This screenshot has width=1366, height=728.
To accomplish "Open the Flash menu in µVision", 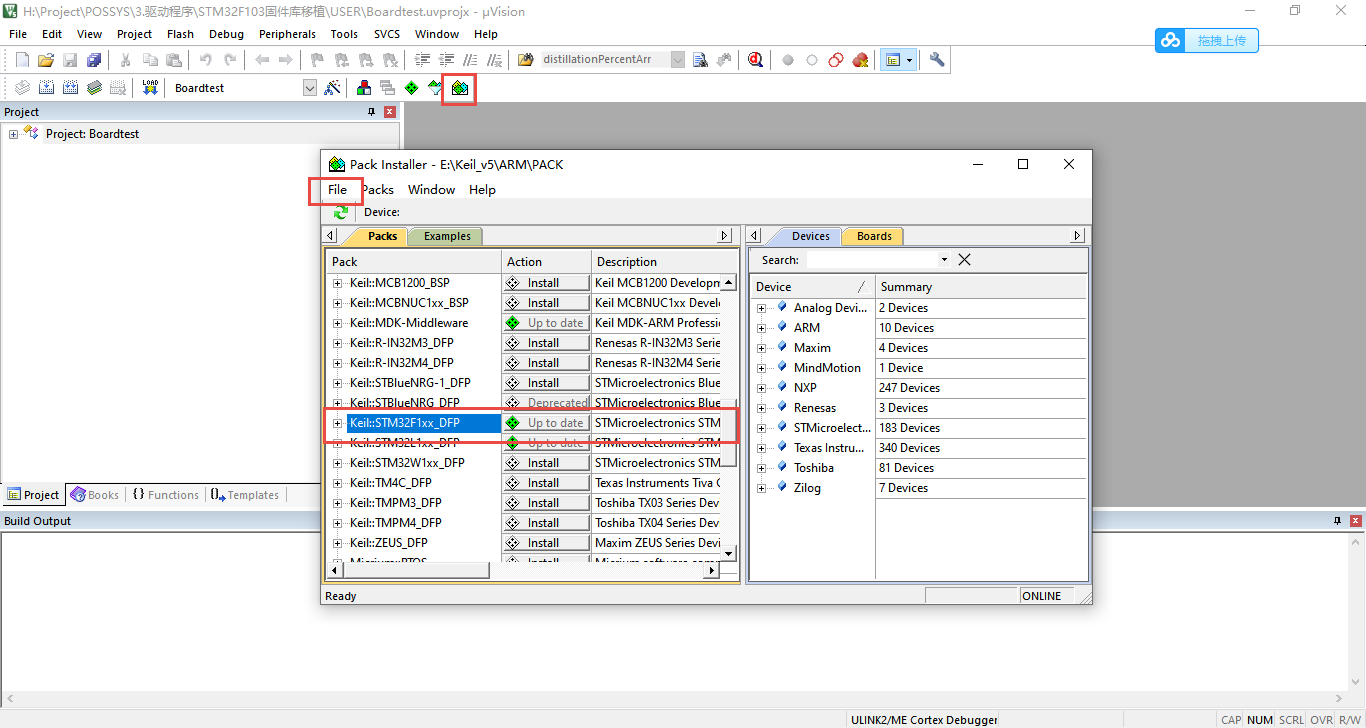I will (x=181, y=34).
